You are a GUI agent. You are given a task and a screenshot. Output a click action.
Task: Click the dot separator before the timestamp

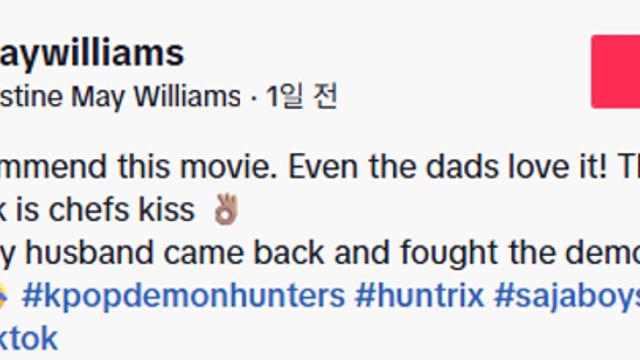click(x=254, y=99)
